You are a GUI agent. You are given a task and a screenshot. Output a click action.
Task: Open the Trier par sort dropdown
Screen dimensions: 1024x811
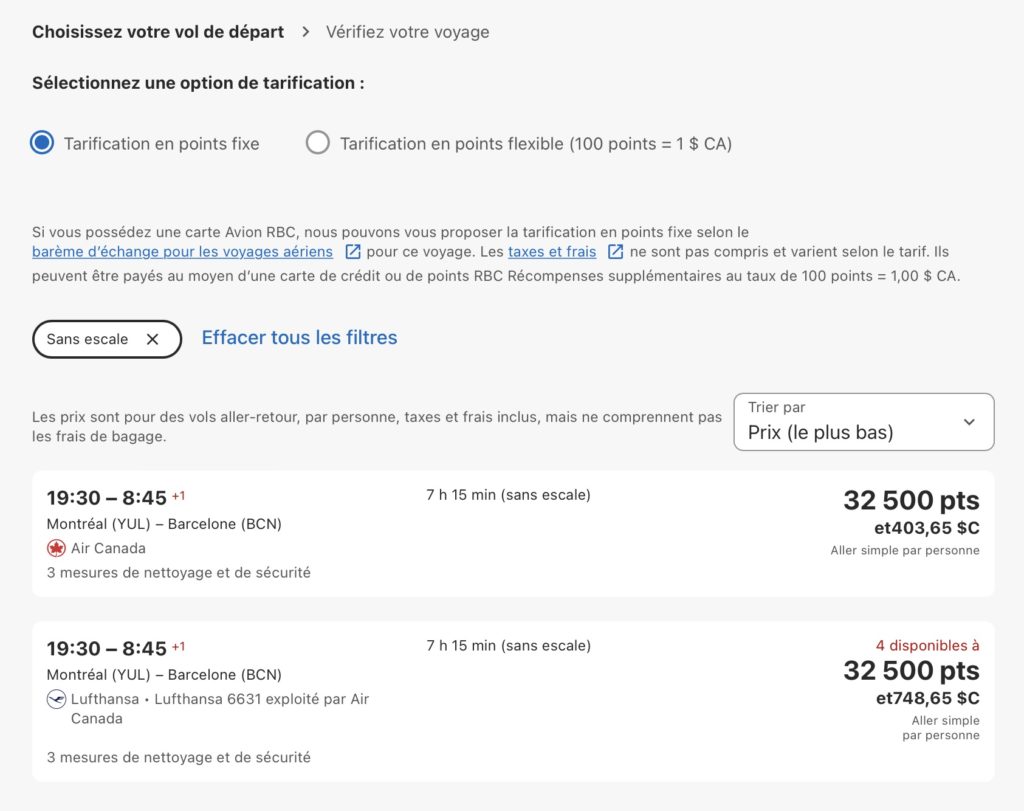tap(863, 422)
